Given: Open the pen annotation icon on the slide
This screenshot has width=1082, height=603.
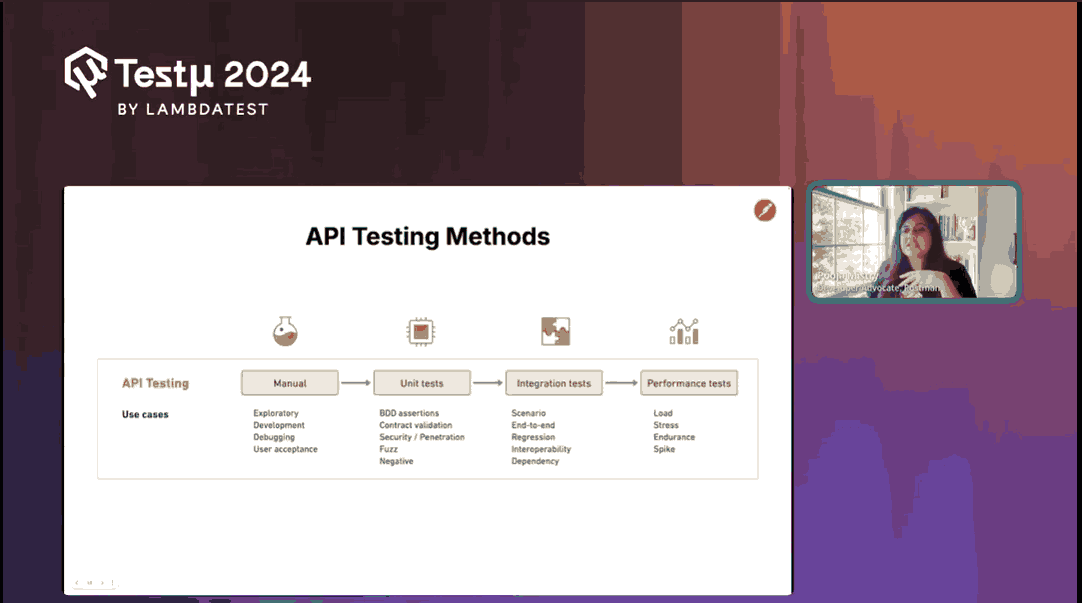Looking at the screenshot, I should click(765, 211).
